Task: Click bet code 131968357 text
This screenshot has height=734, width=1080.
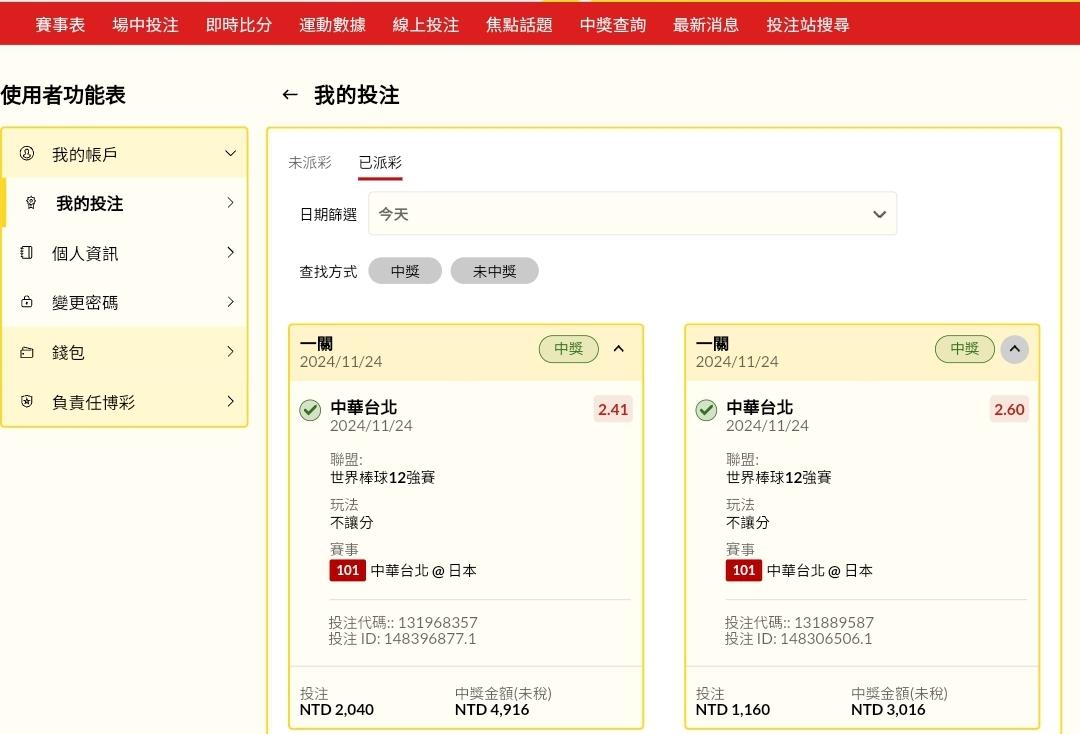Action: (x=438, y=622)
